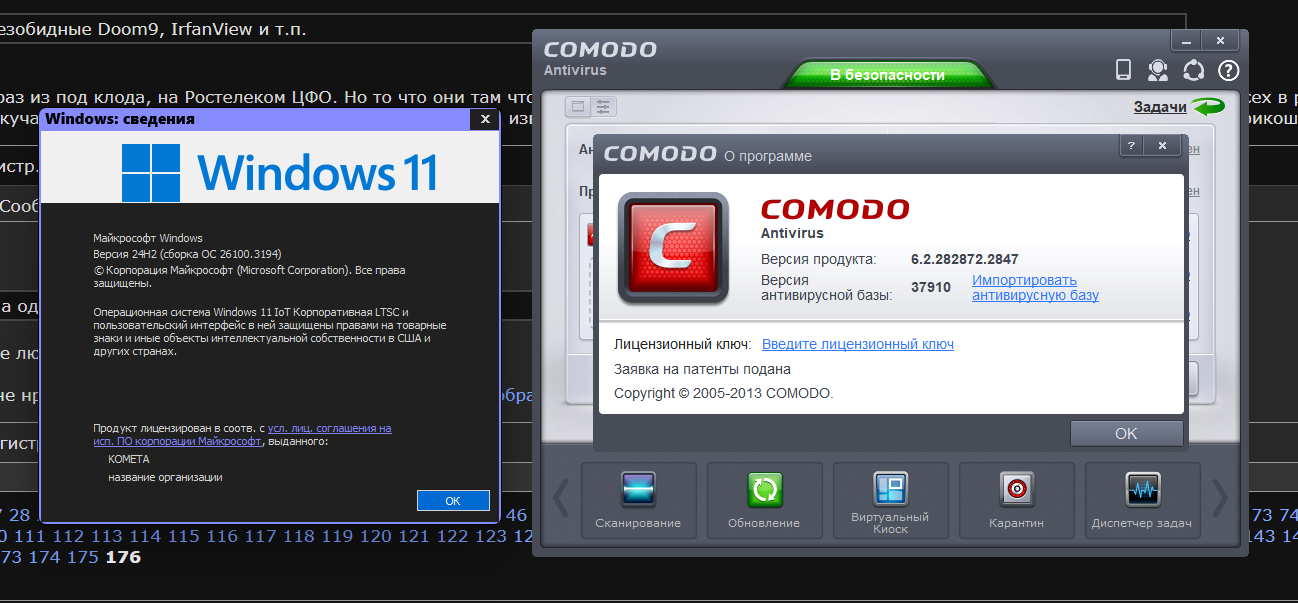
Task: Switch to advanced view sliders toggle
Action: pos(603,106)
